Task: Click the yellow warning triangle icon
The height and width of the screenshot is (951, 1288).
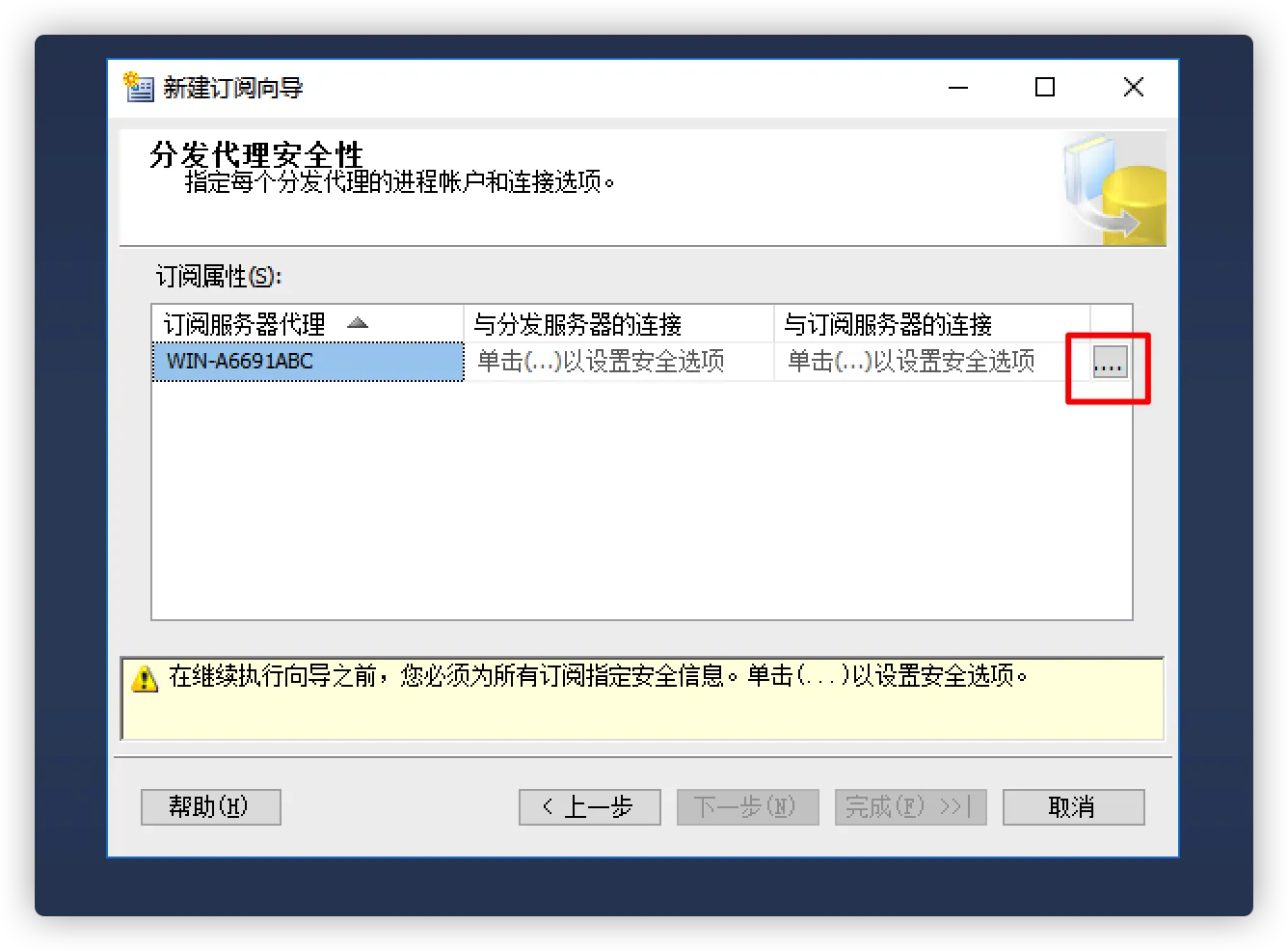Action: (144, 678)
